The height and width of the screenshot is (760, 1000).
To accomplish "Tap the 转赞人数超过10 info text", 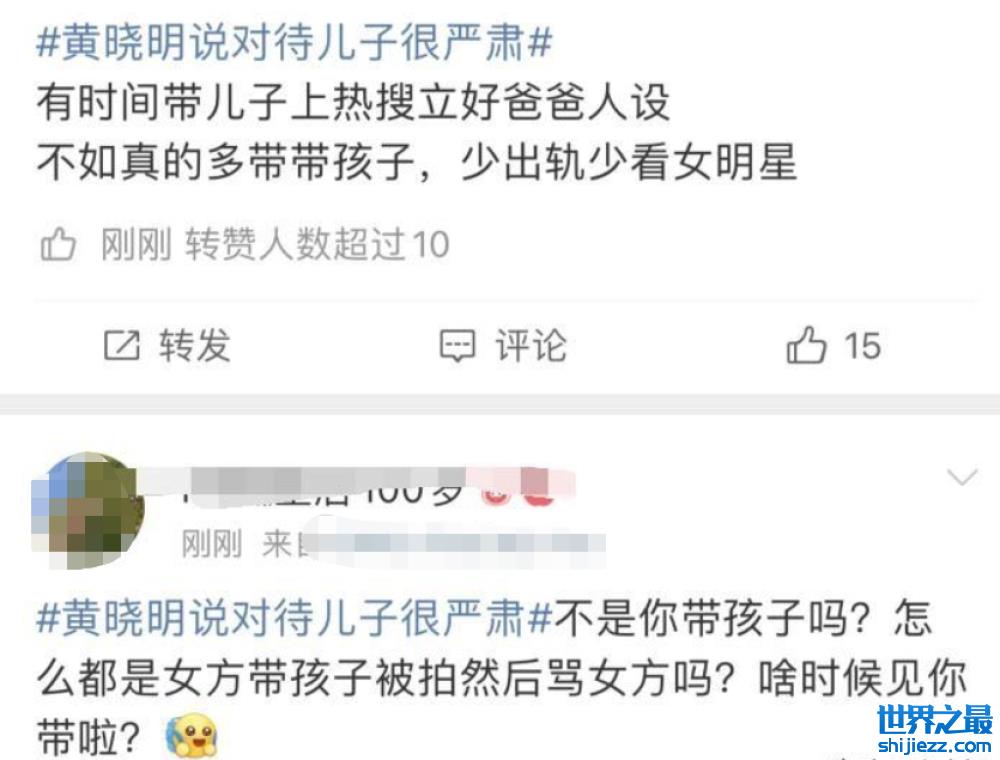I will 318,245.
